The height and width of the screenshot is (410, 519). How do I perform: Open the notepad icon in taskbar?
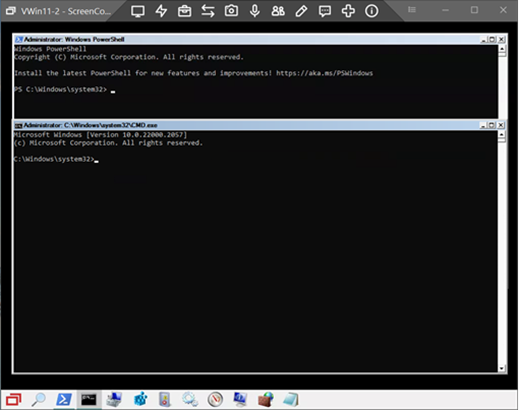click(x=291, y=399)
